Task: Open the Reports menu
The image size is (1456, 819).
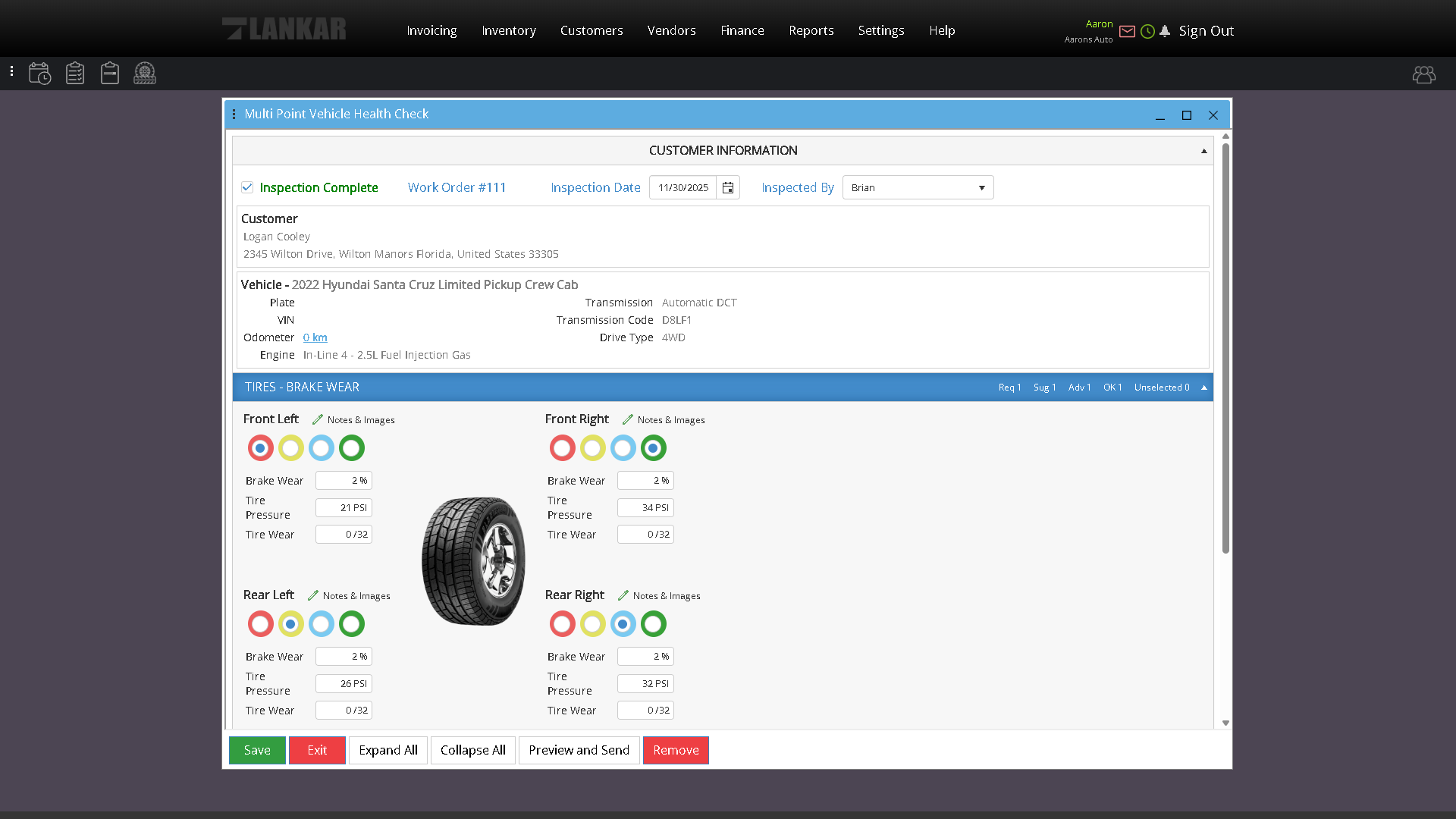Action: 811,30
